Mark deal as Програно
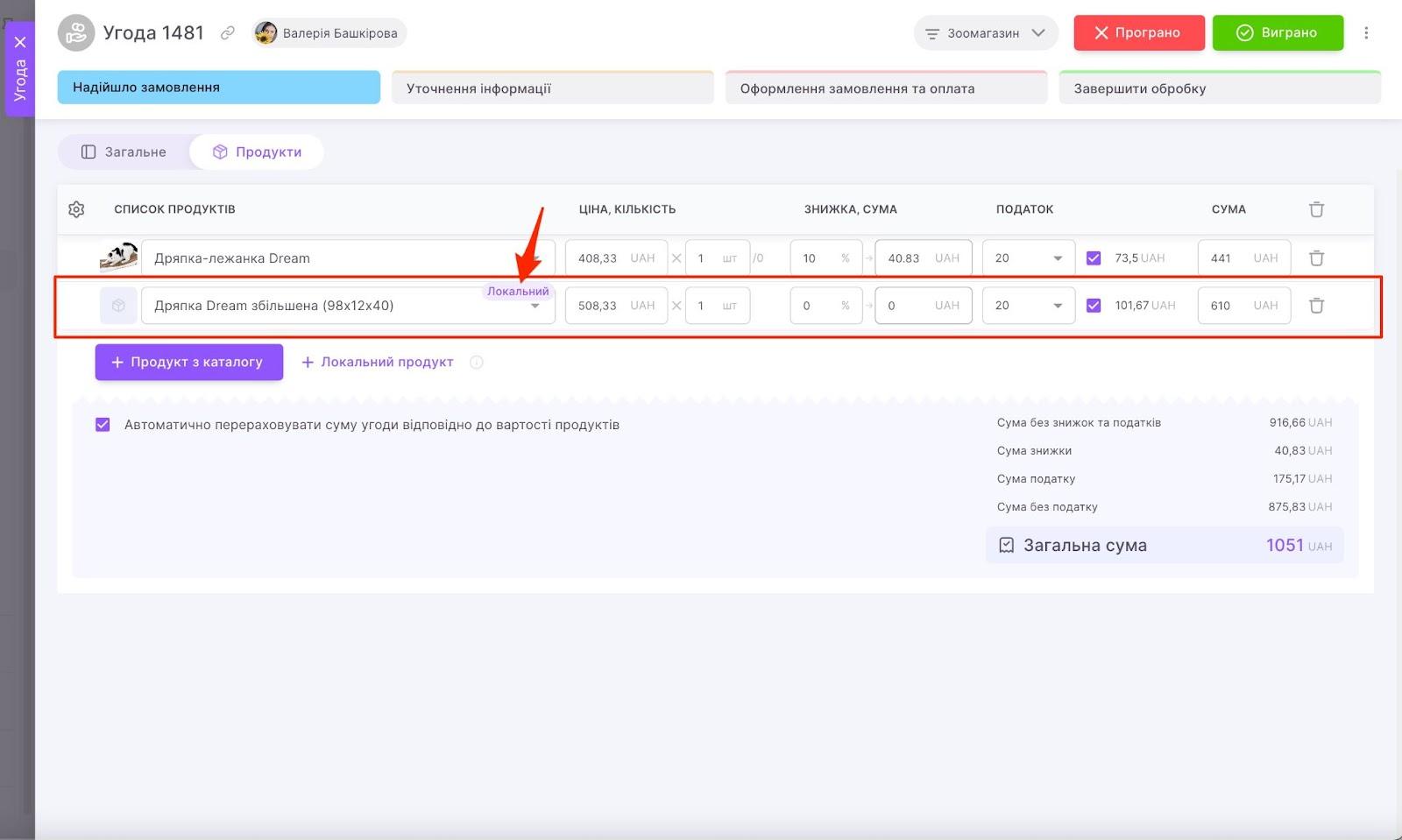Screen dimensions: 1402x840 (x=1139, y=32)
